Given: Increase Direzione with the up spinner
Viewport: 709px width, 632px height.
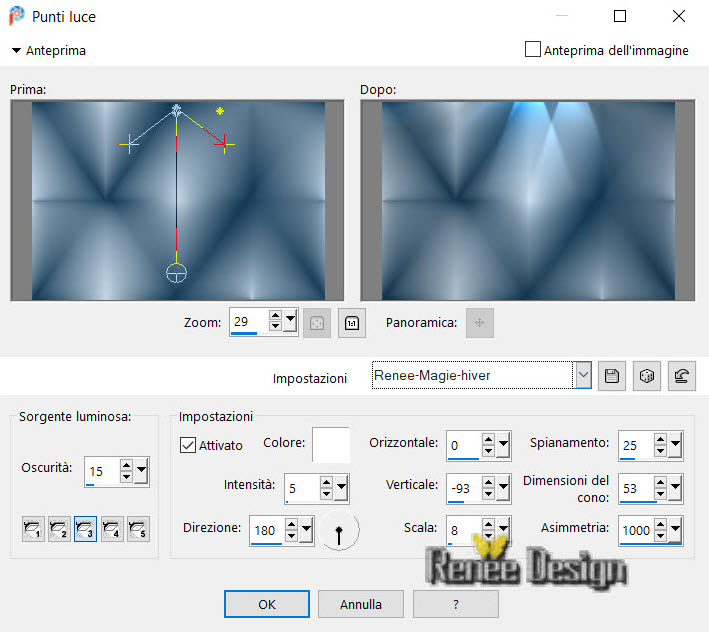Looking at the screenshot, I should tap(292, 524).
